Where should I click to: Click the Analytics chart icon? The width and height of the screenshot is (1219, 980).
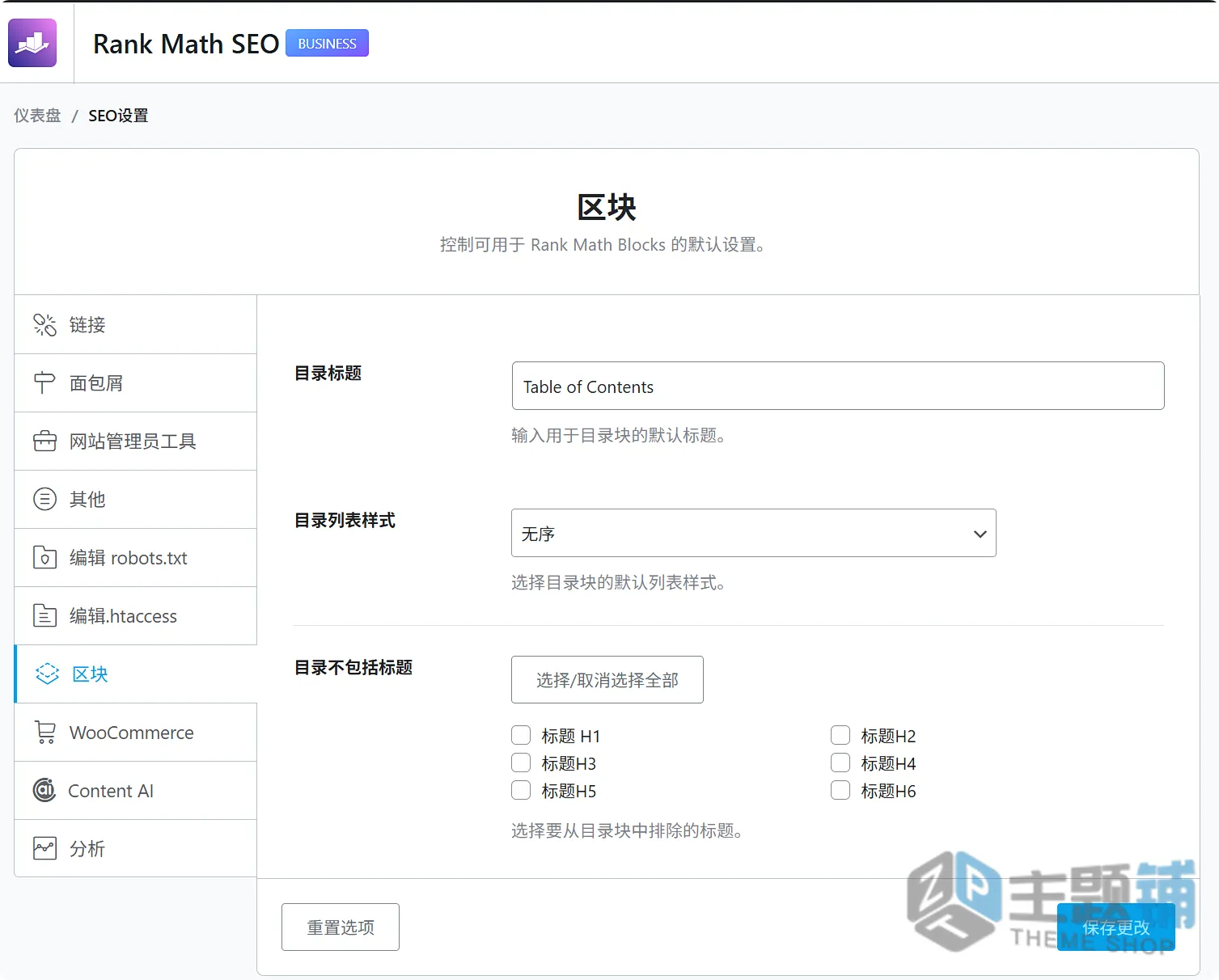(x=44, y=848)
